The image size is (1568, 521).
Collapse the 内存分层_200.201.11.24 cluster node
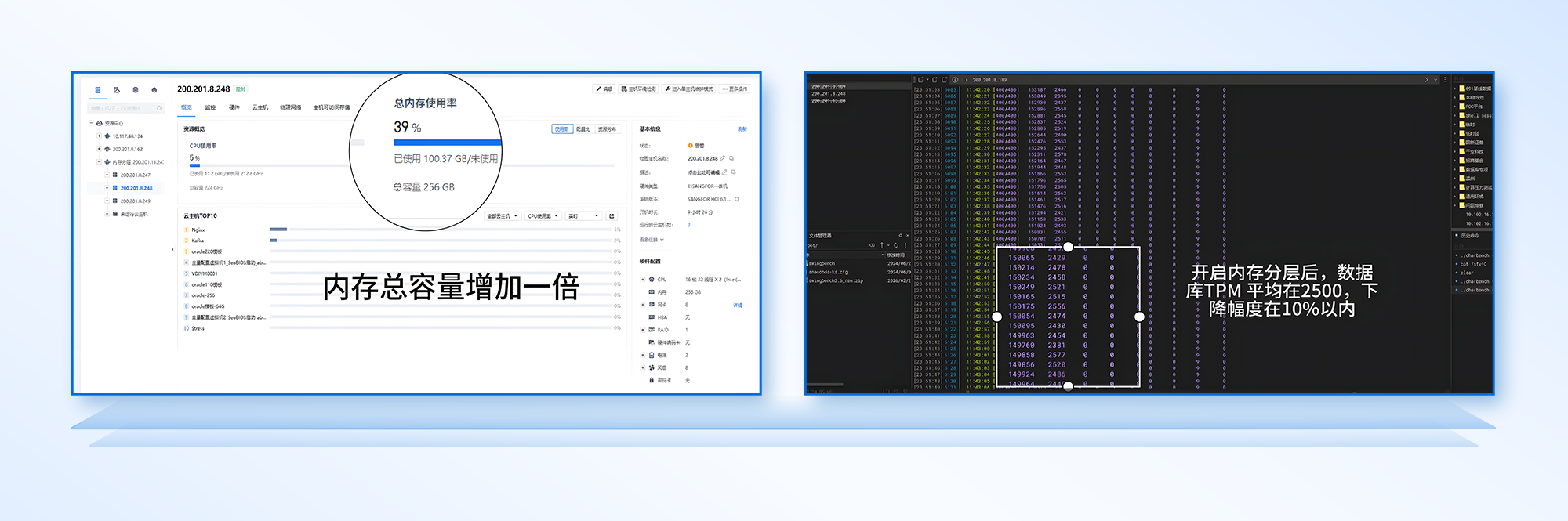click(x=99, y=162)
